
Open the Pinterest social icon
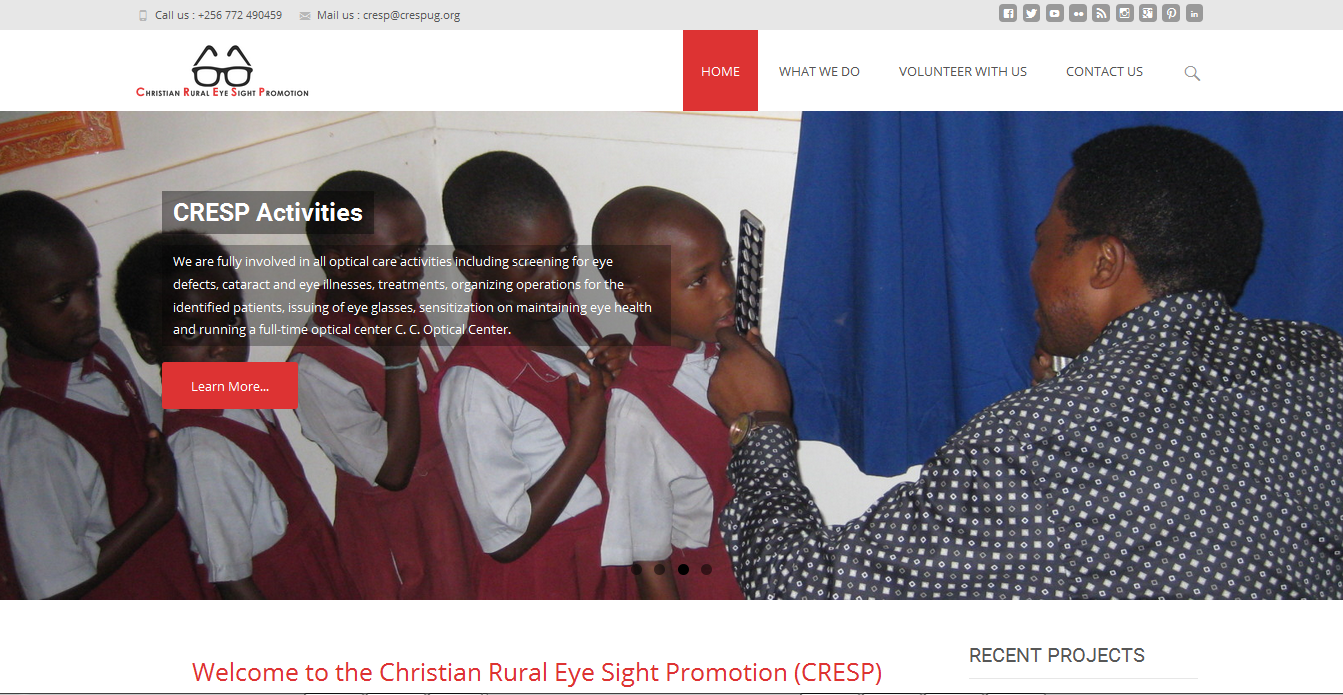pyautogui.click(x=1171, y=13)
